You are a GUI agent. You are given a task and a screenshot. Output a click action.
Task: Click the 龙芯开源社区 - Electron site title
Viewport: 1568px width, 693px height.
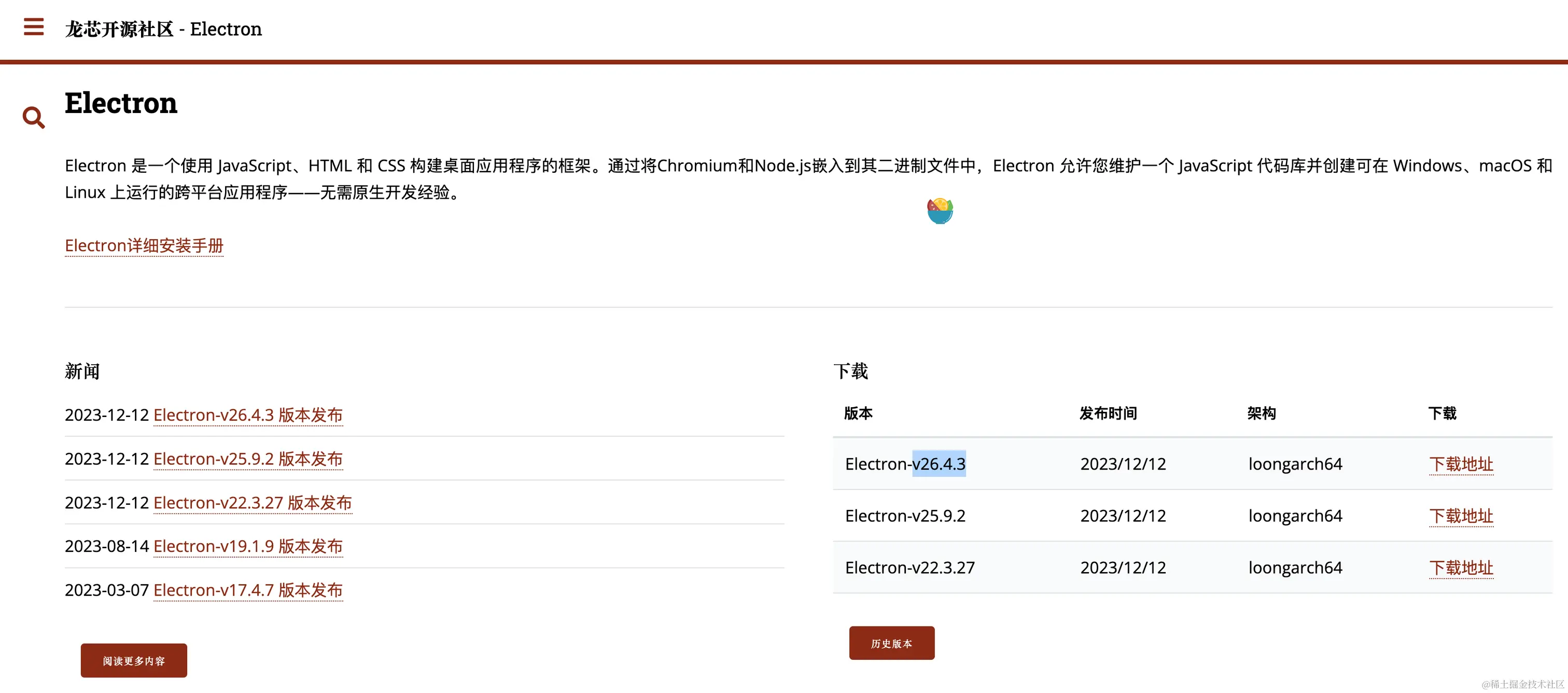pyautogui.click(x=163, y=29)
